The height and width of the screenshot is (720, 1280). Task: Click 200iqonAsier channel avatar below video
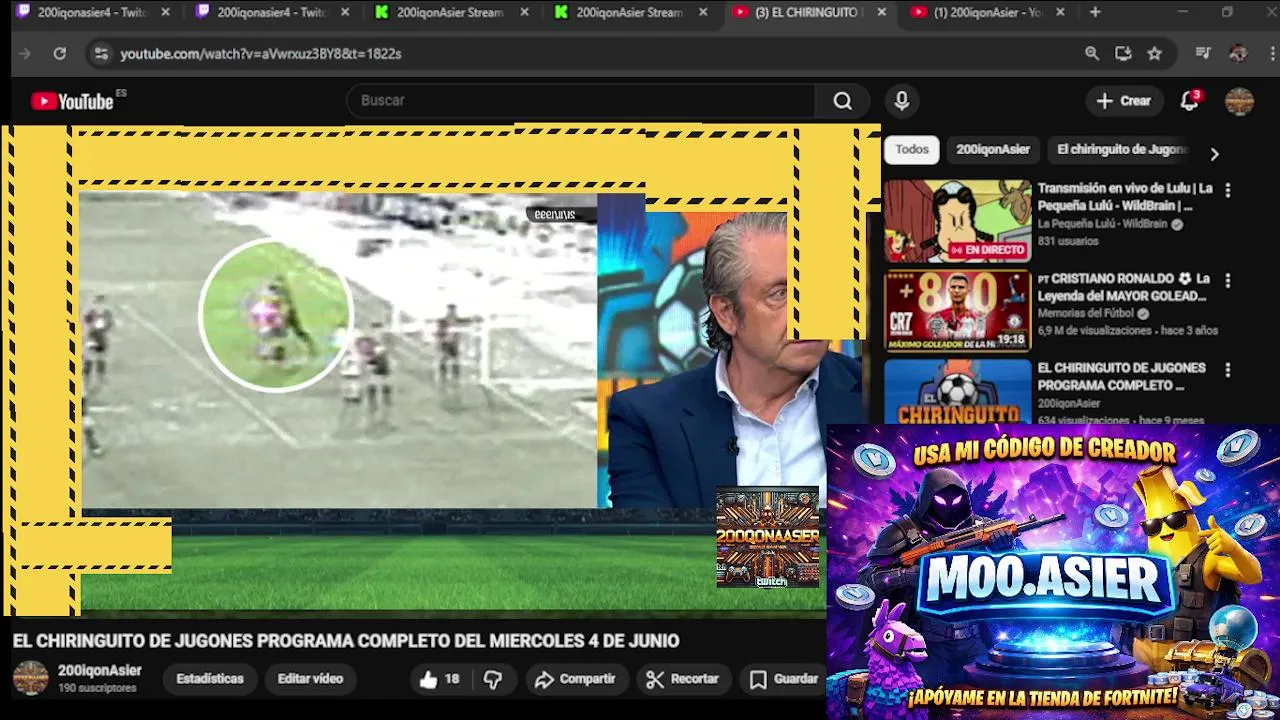click(30, 678)
